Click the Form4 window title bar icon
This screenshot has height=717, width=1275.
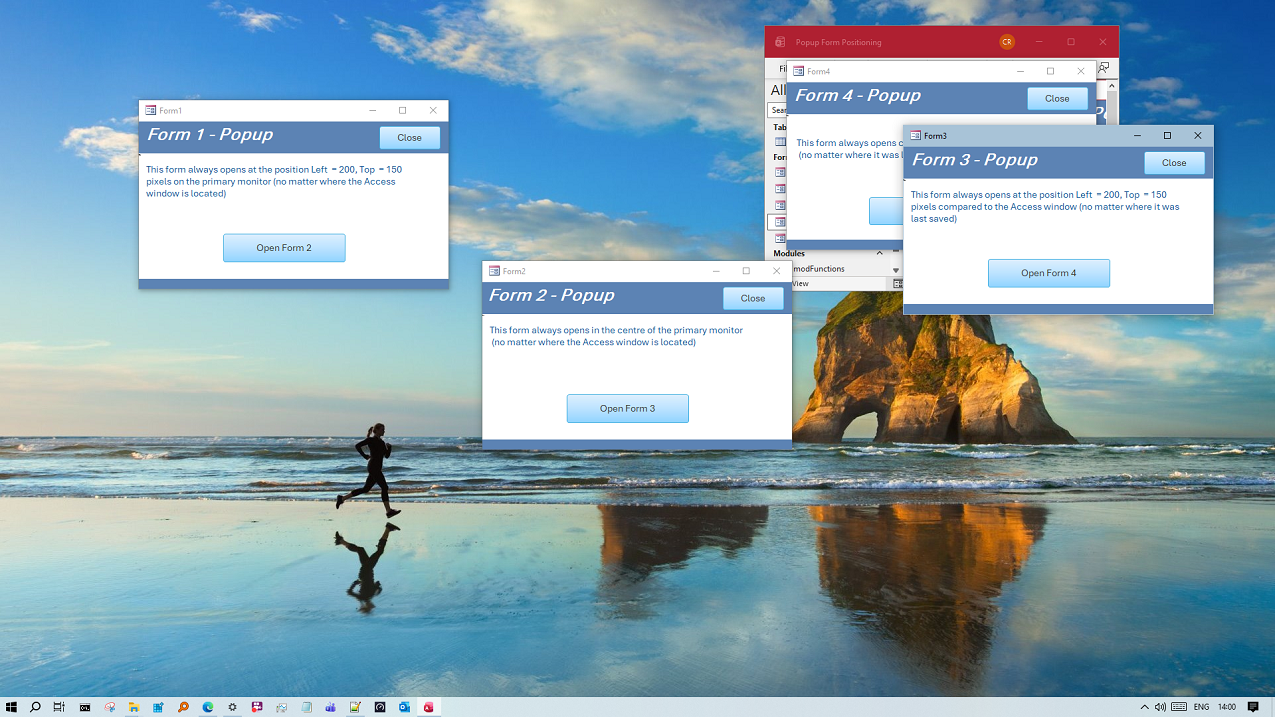tap(799, 71)
